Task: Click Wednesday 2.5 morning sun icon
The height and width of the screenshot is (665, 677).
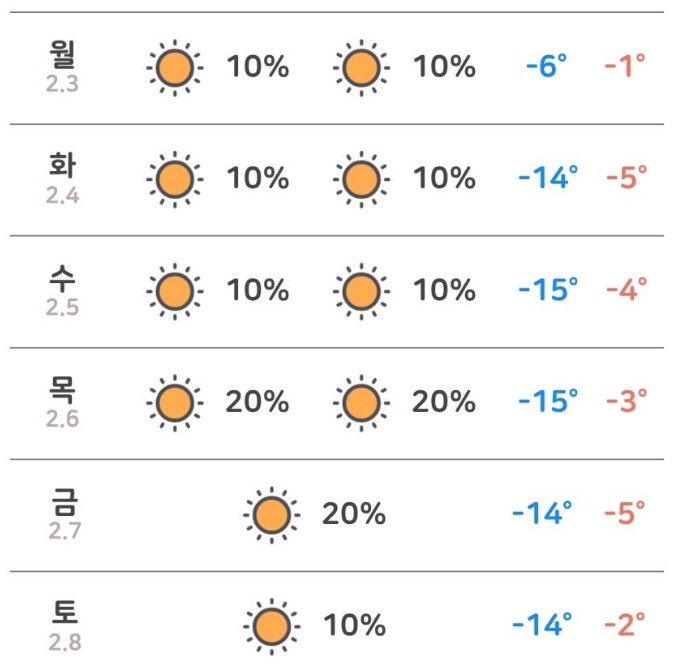Action: (175, 291)
